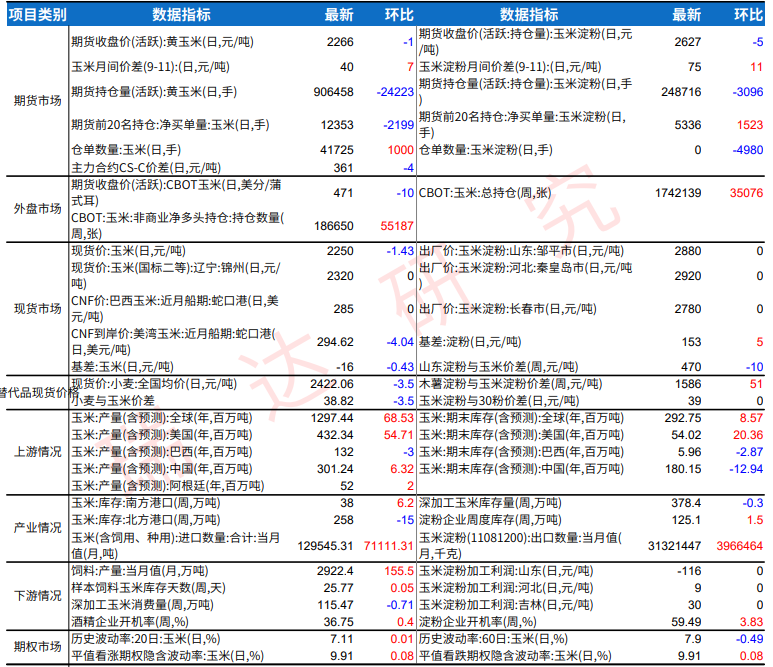Screen dimensions: 773x667
Task: Click 淀粉企业开机率 value 59.49
Action: [x=686, y=622]
